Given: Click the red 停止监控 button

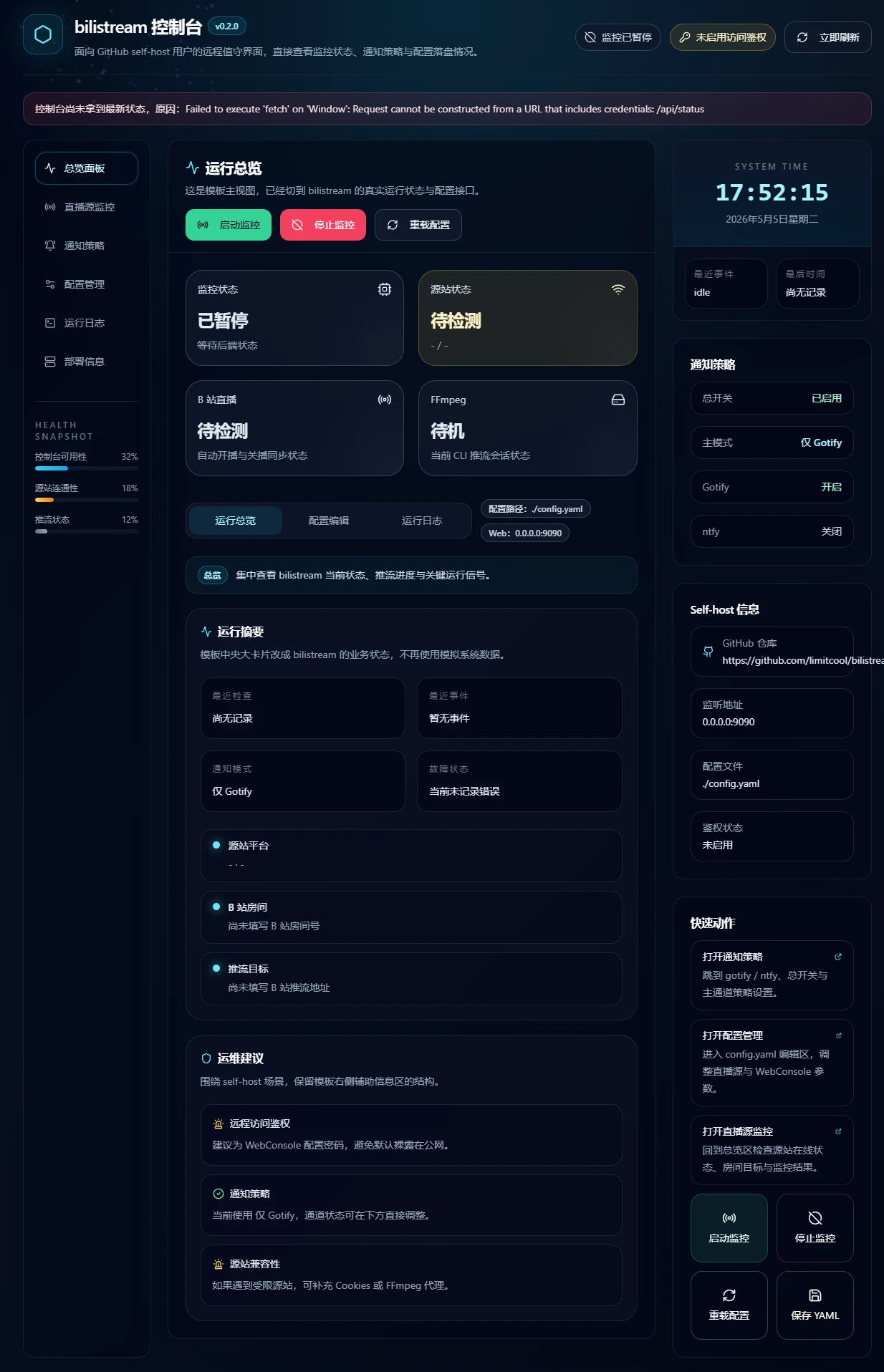Looking at the screenshot, I should pyautogui.click(x=323, y=225).
